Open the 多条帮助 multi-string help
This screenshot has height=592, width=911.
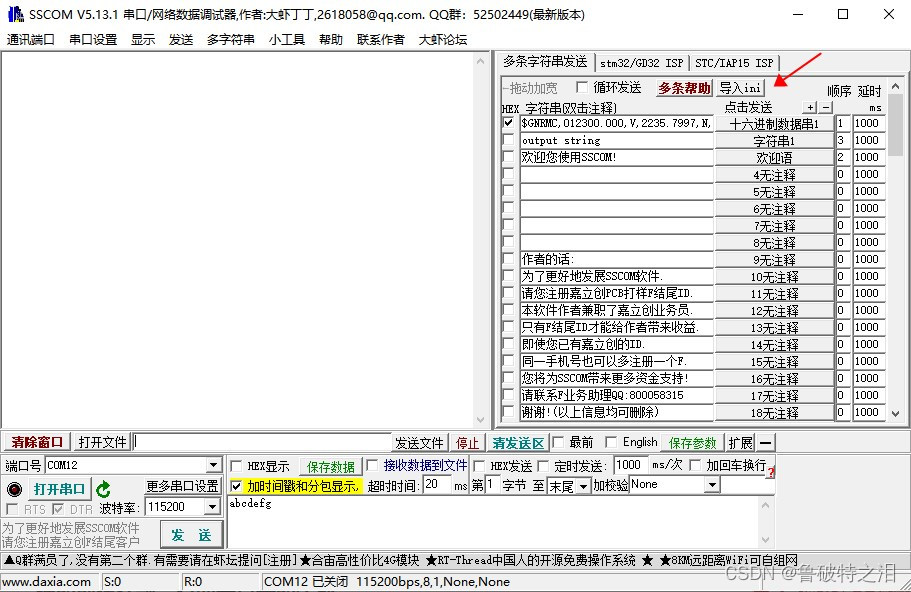[683, 88]
